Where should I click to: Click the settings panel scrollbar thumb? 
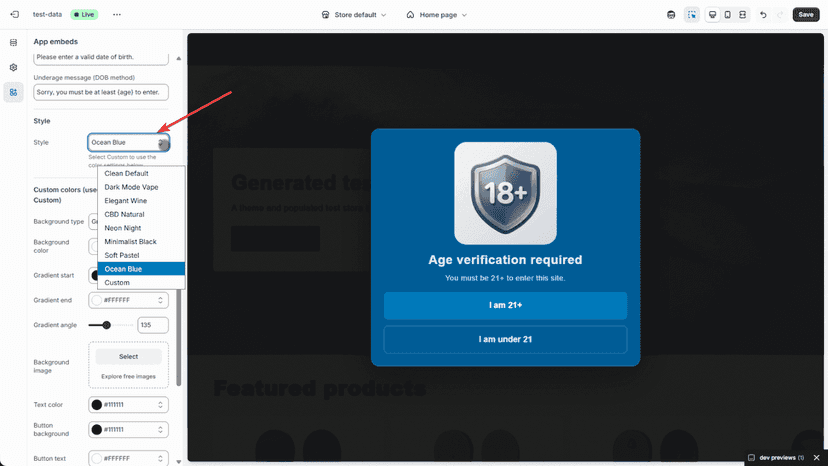tap(178, 338)
